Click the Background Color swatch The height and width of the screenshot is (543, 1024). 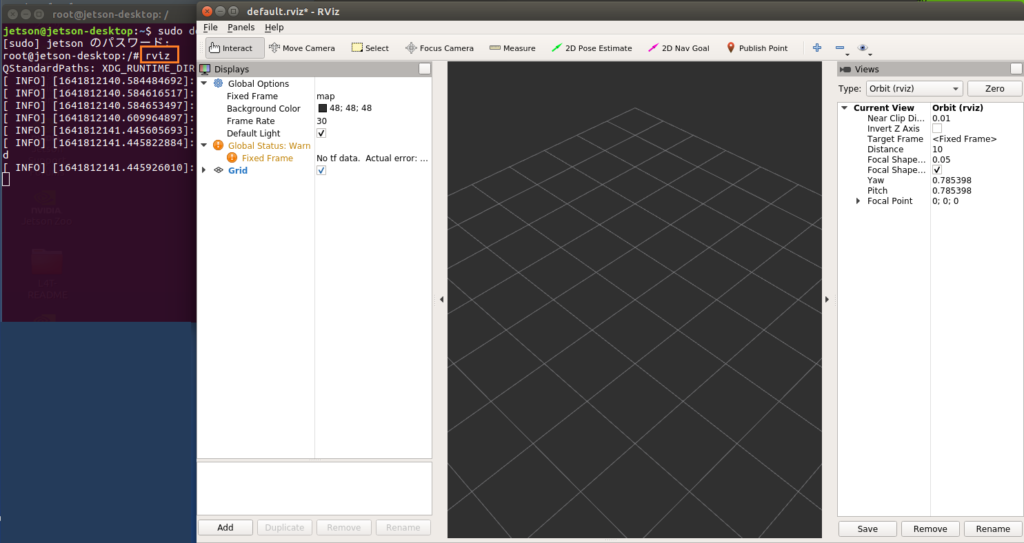tap(322, 108)
